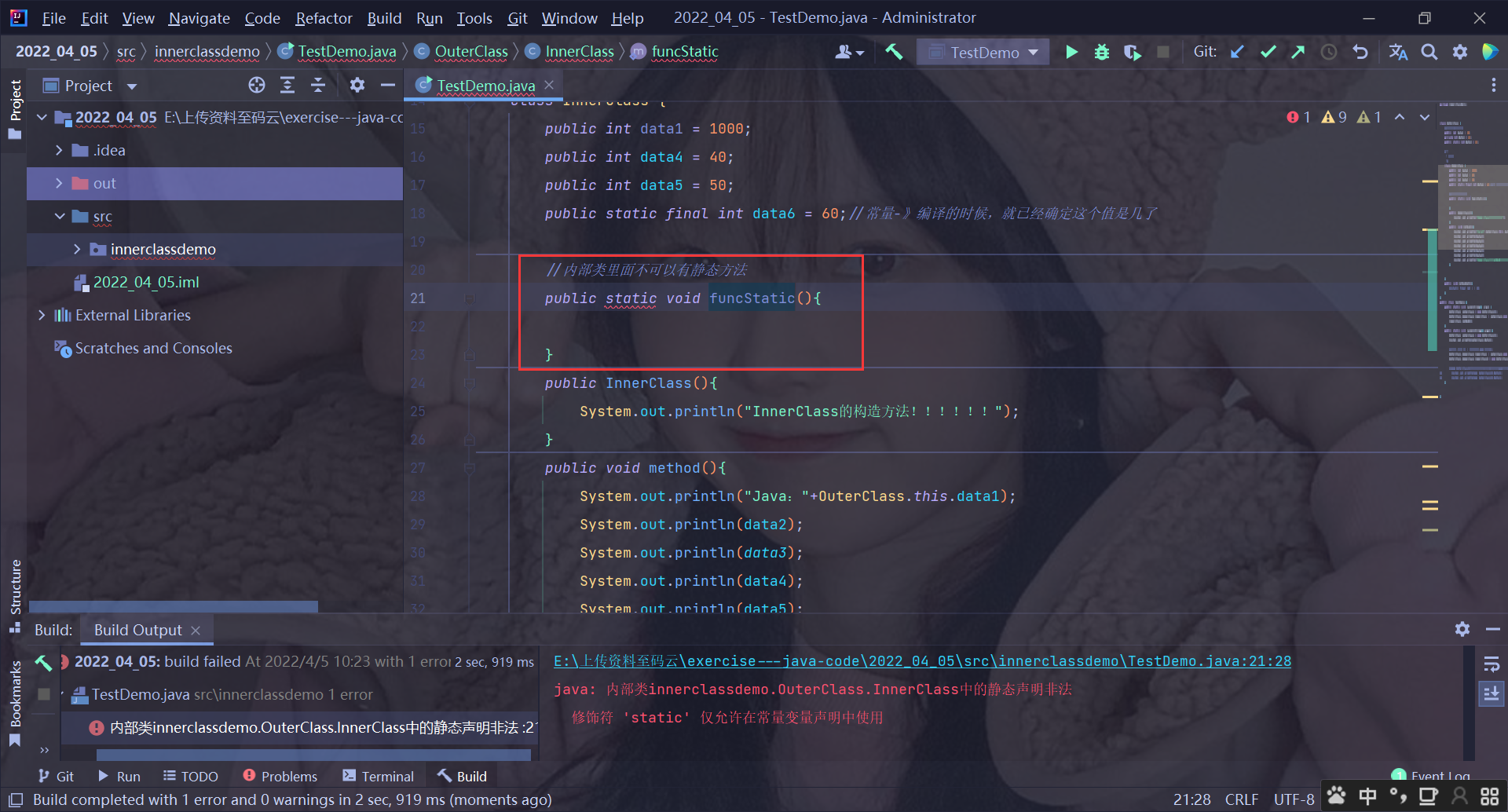1508x812 pixels.
Task: Open the Run tool window
Action: click(x=119, y=776)
